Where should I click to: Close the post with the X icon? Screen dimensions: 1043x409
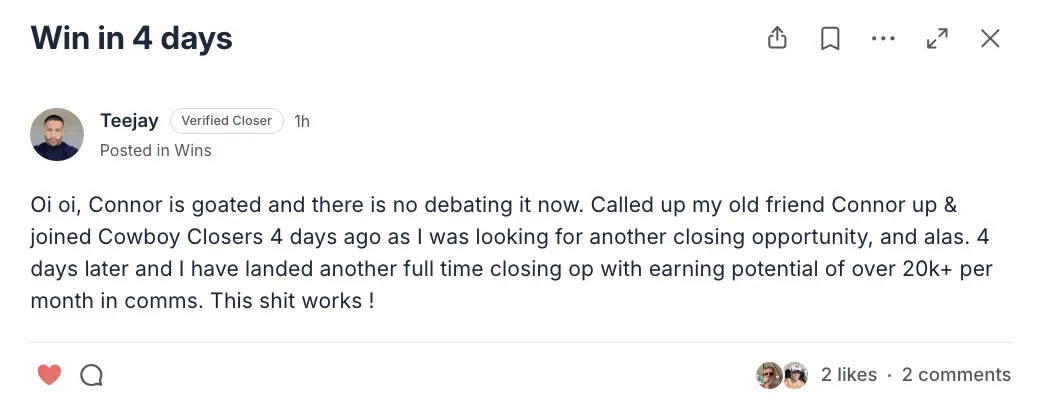(x=990, y=39)
